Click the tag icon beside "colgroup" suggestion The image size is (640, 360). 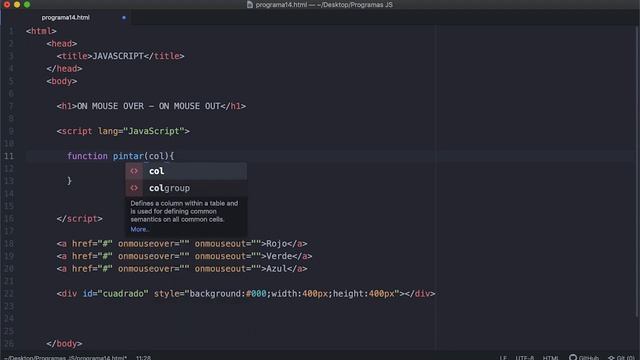coord(134,188)
